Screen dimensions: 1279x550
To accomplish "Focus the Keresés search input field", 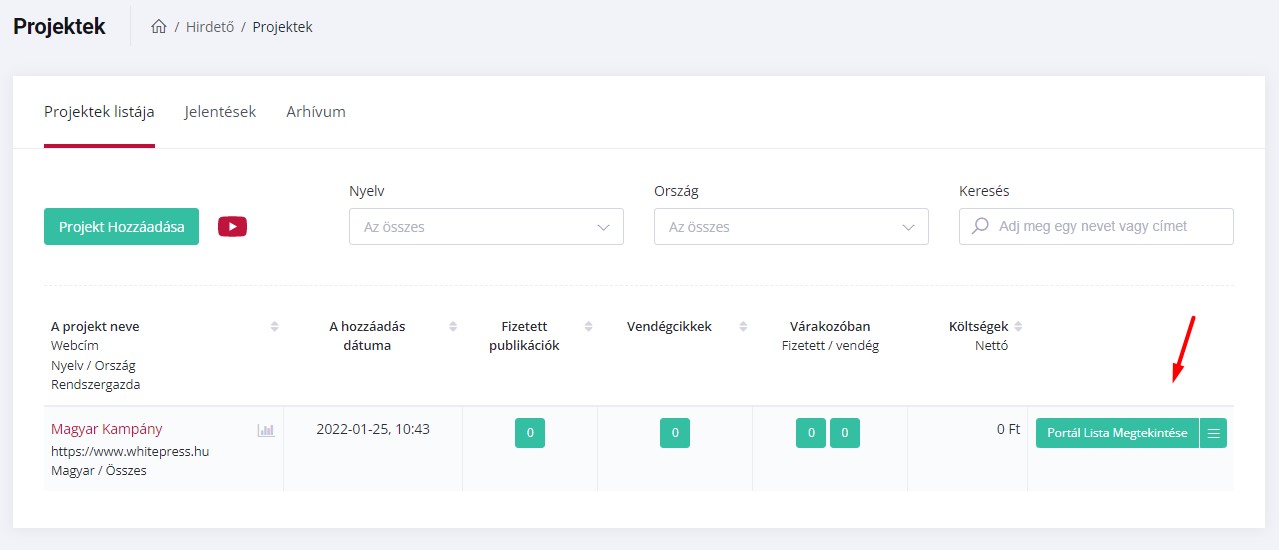I will [x=1096, y=227].
